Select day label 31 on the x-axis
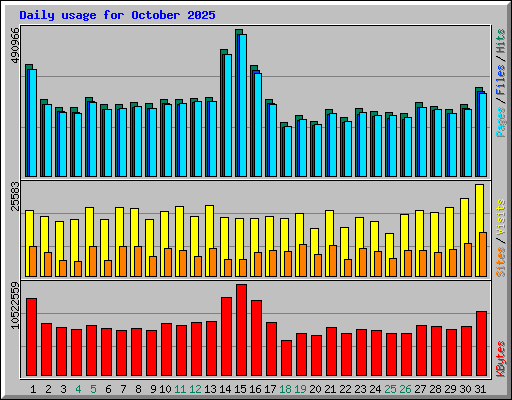 [x=480, y=389]
